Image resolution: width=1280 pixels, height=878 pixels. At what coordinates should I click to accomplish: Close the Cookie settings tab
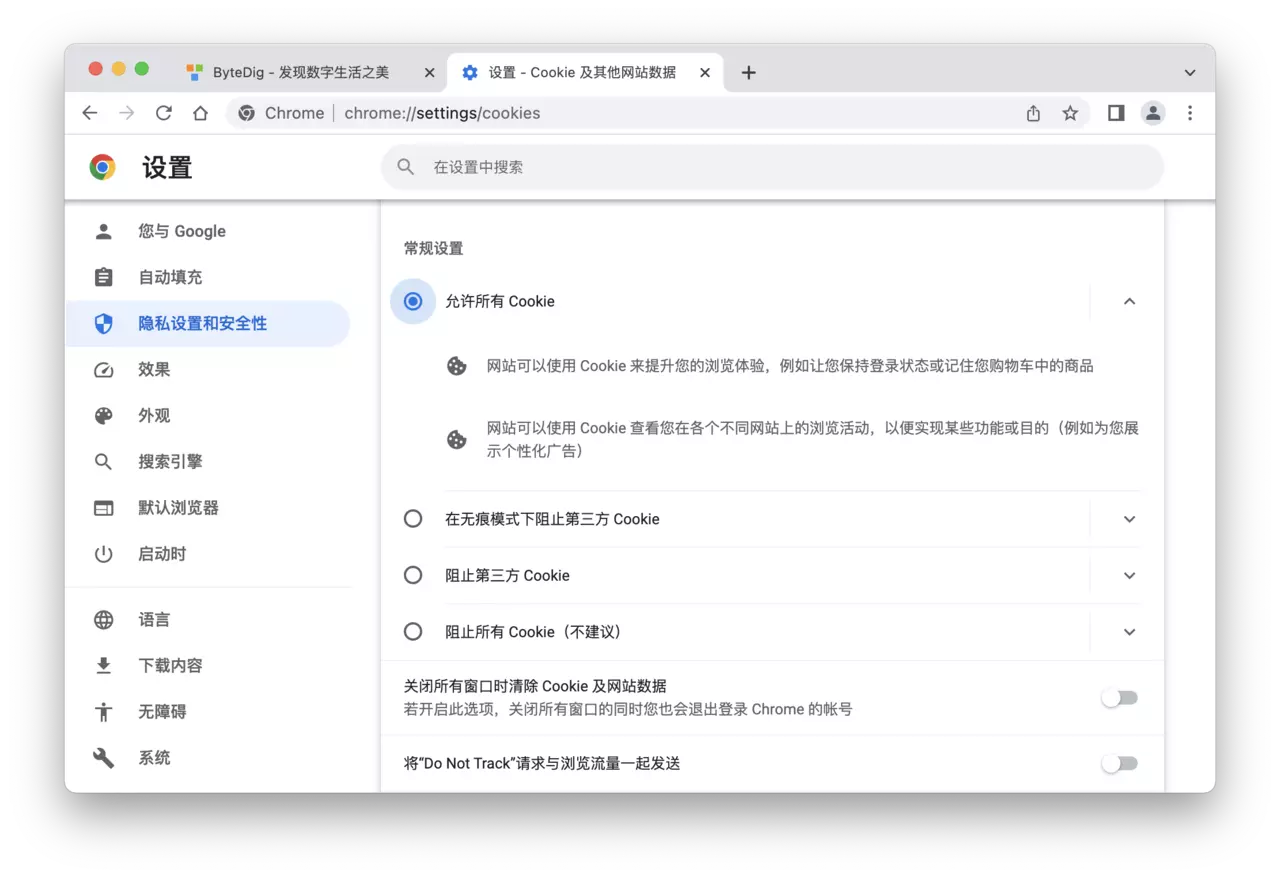click(705, 72)
